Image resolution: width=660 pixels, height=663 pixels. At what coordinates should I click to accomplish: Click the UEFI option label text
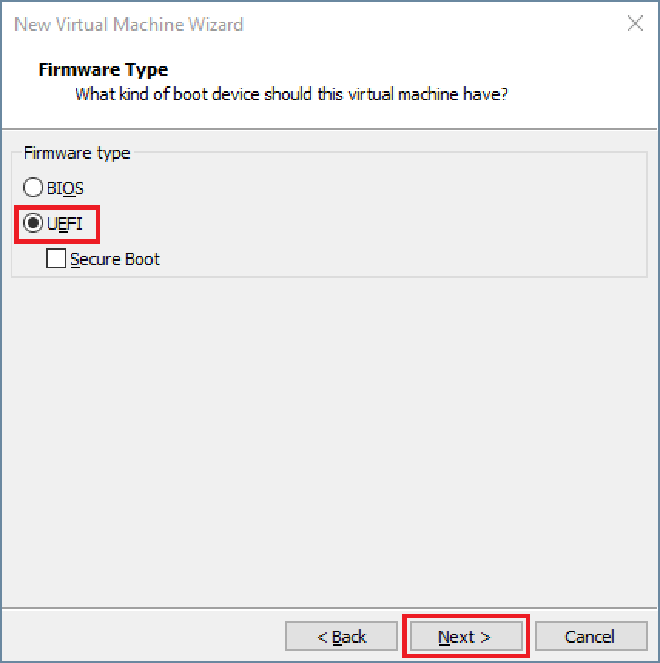(x=64, y=223)
